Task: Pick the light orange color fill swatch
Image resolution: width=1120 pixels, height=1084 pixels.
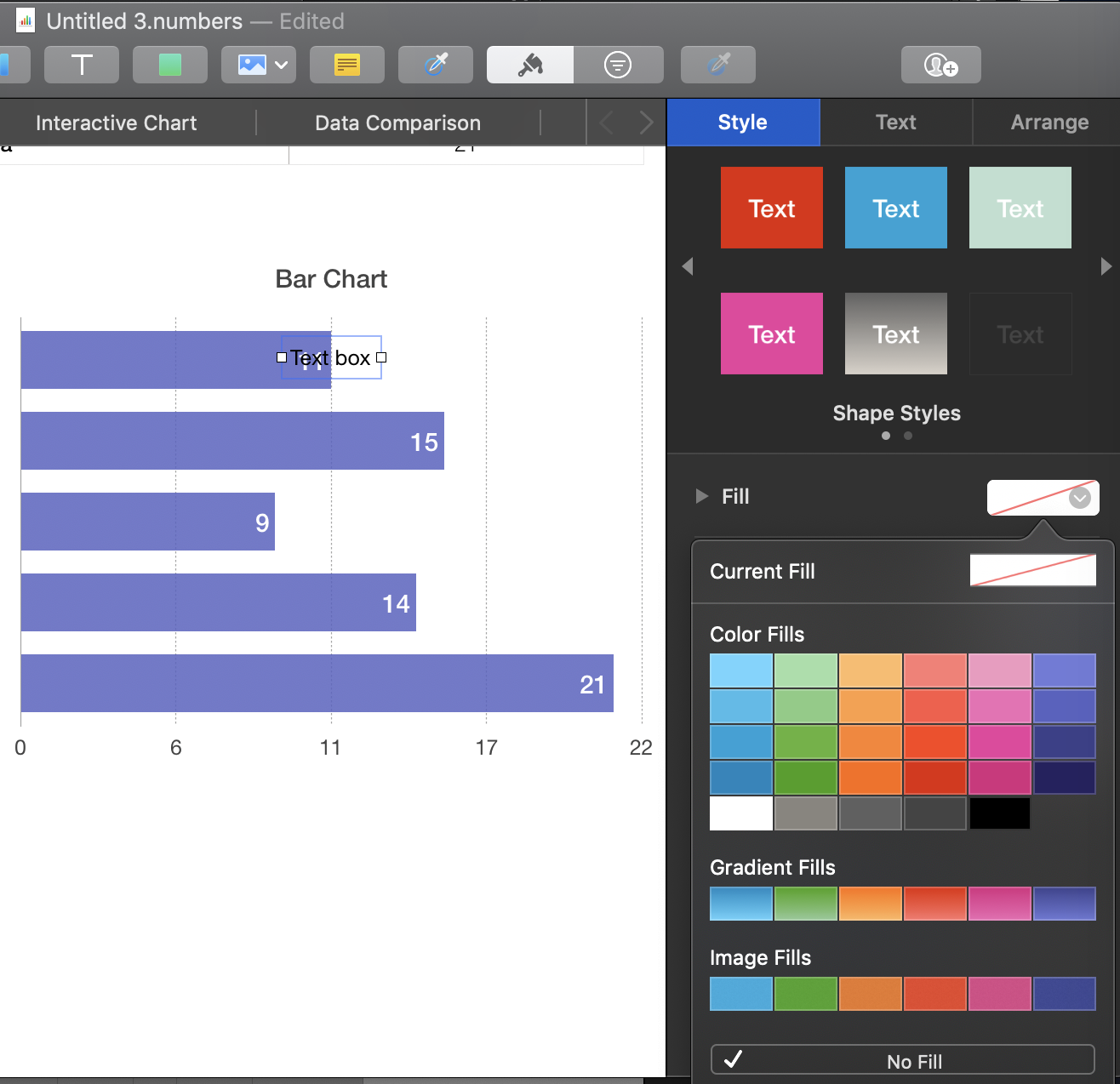Action: [x=871, y=670]
